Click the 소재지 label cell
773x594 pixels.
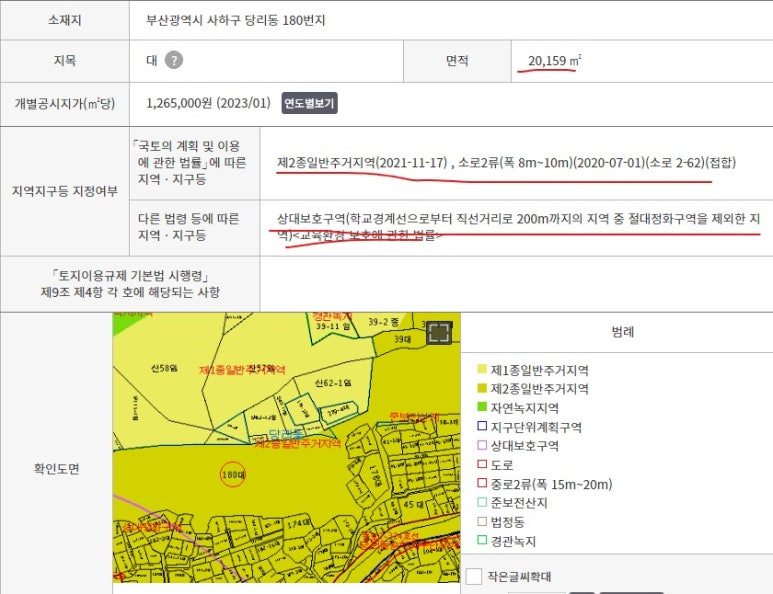65,20
